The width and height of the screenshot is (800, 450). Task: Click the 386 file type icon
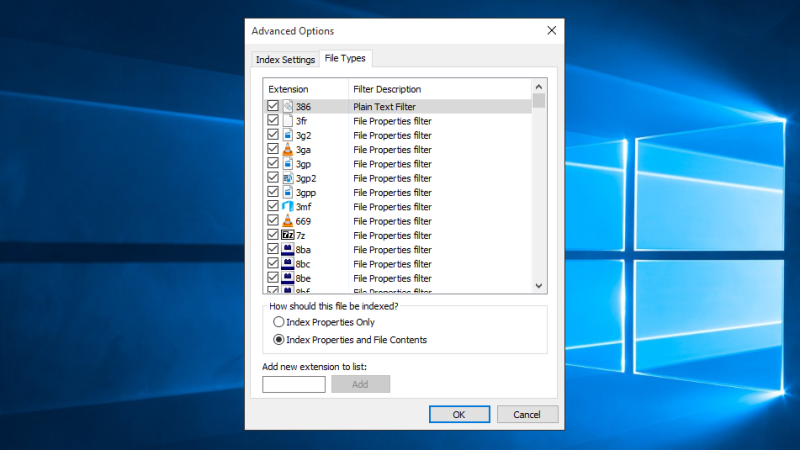(x=287, y=106)
